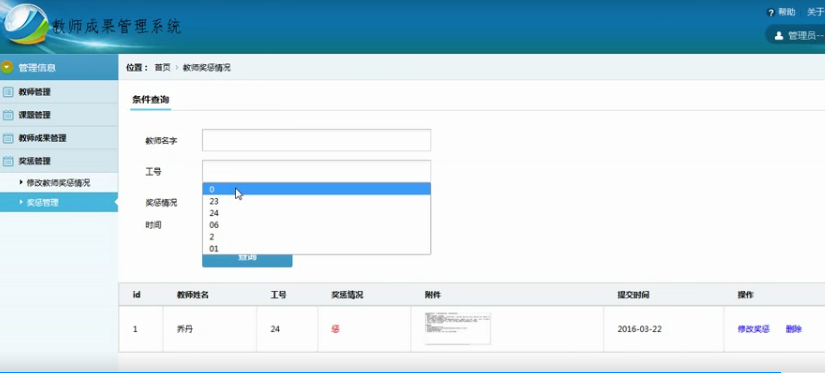Click 删除 link for 乔丹
Image resolution: width=825 pixels, height=373 pixels.
coord(793,329)
